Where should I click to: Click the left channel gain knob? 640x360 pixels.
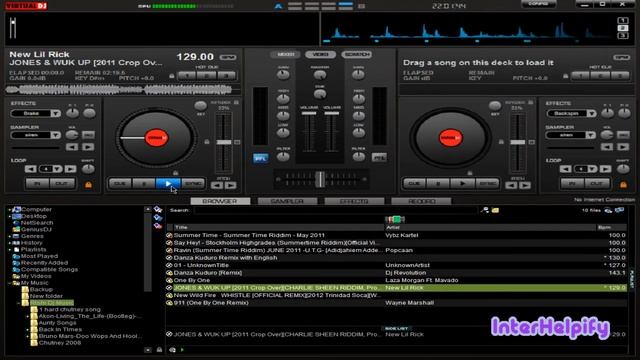pyautogui.click(x=283, y=75)
